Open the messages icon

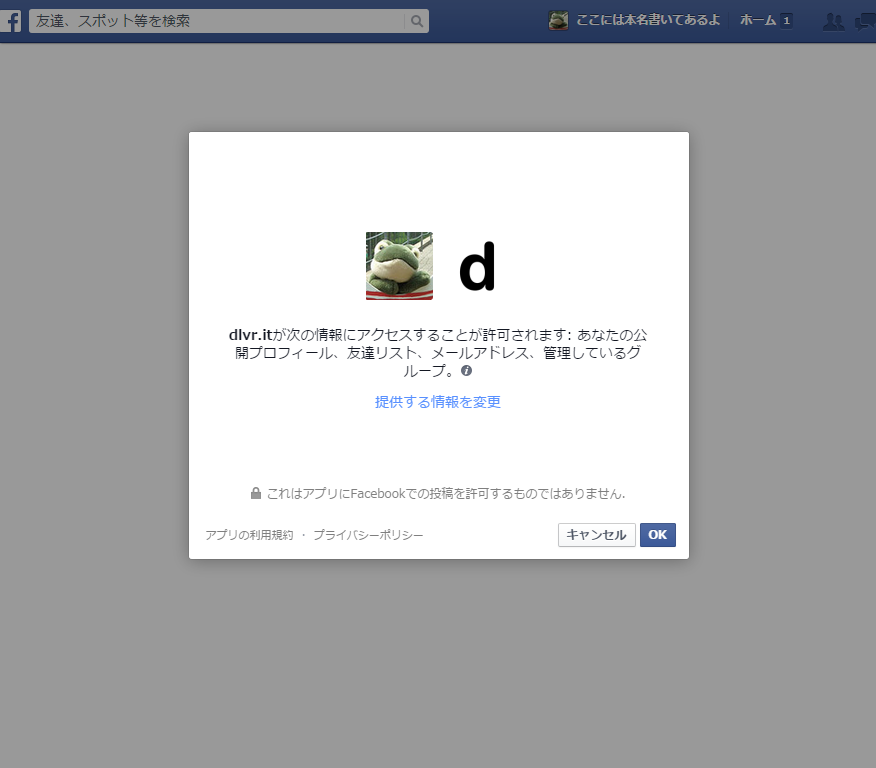(865, 21)
